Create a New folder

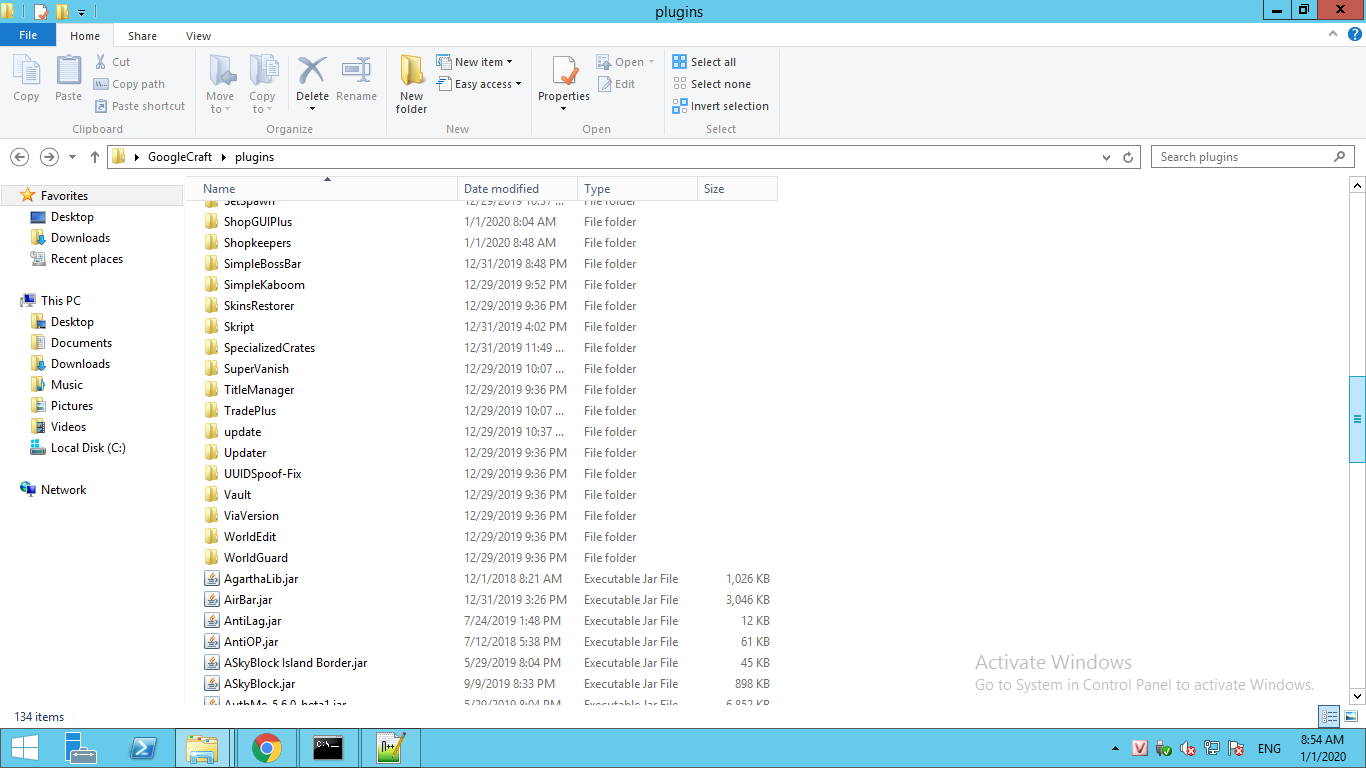[412, 84]
